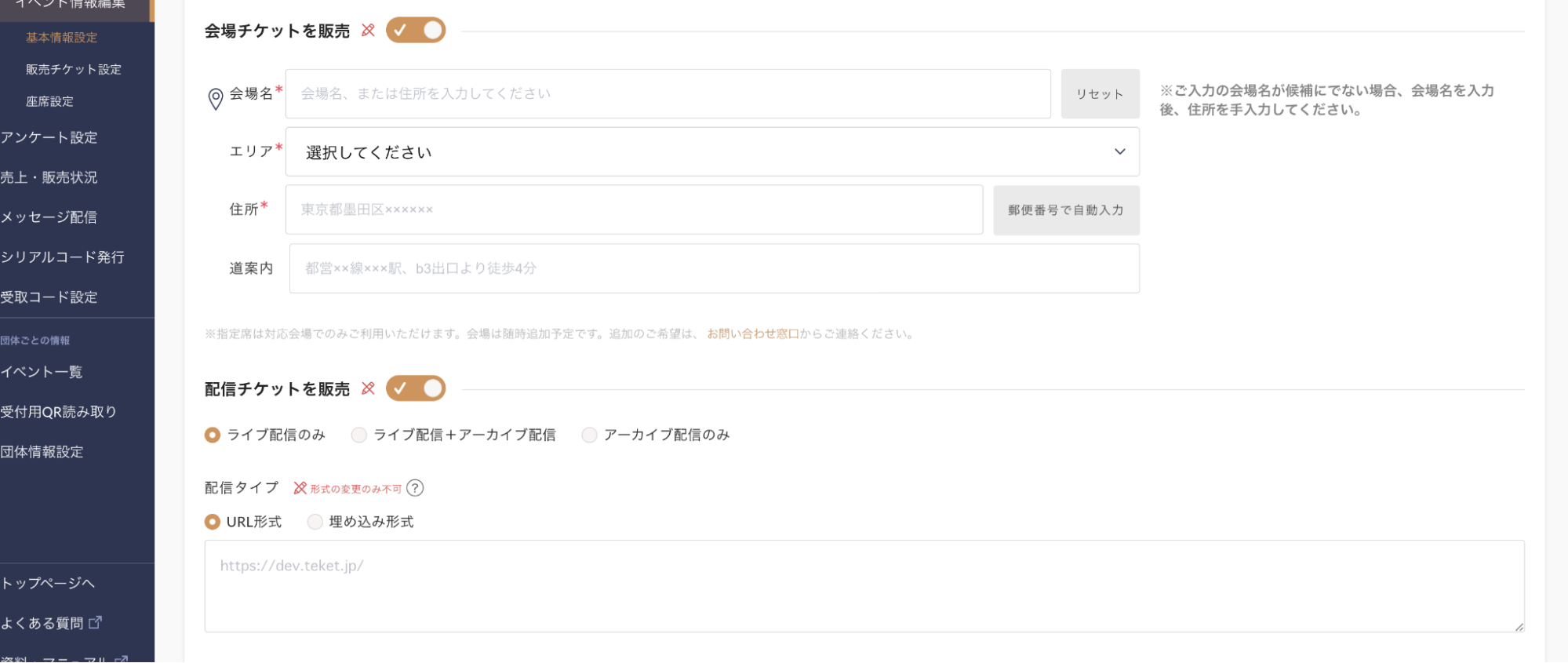The width and height of the screenshot is (1568, 663).
Task: Click the textarea resize handle corner
Action: point(1519,626)
